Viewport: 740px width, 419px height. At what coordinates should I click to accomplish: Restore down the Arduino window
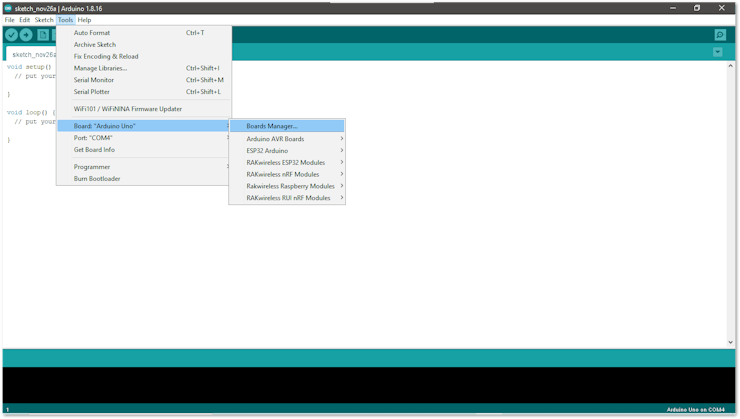pos(697,8)
